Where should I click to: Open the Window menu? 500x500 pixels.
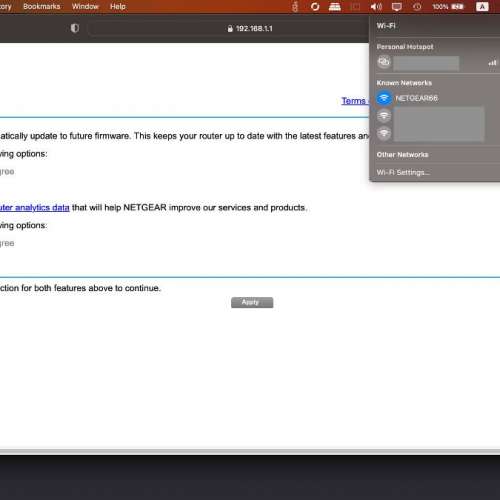[85, 6]
